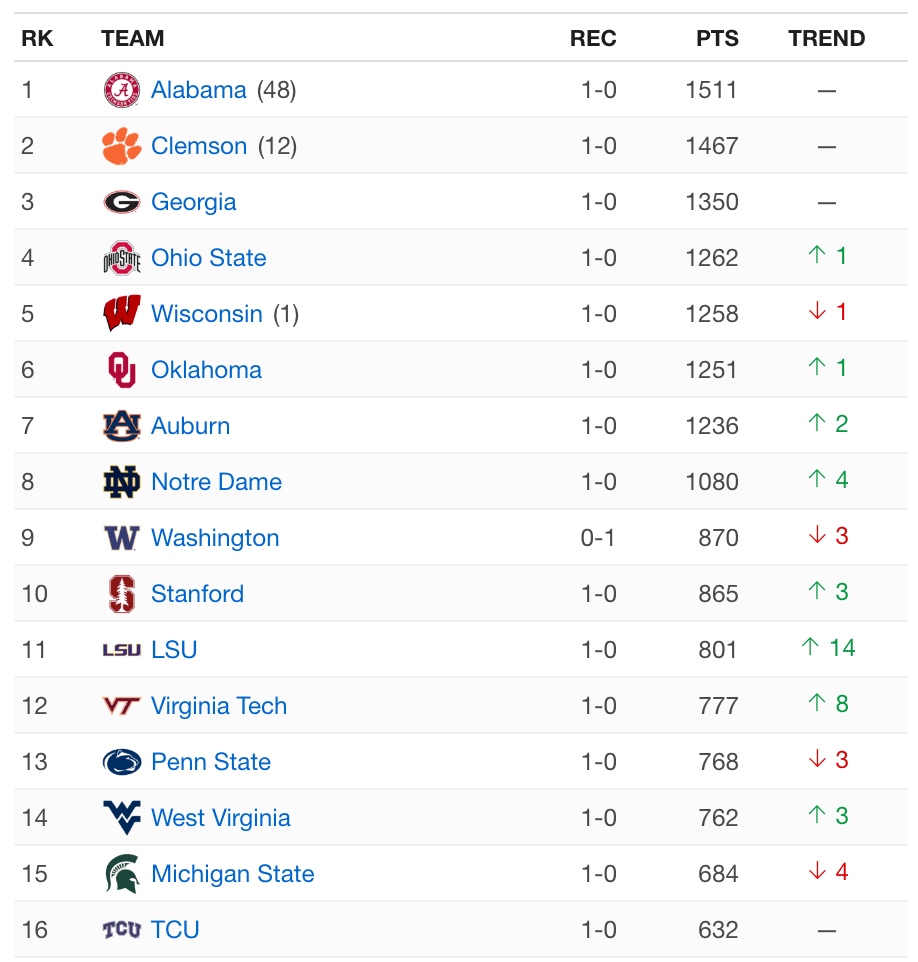Click the Clemson tiger paw logo
Viewport: 918px width, 962px height.
coord(122,146)
